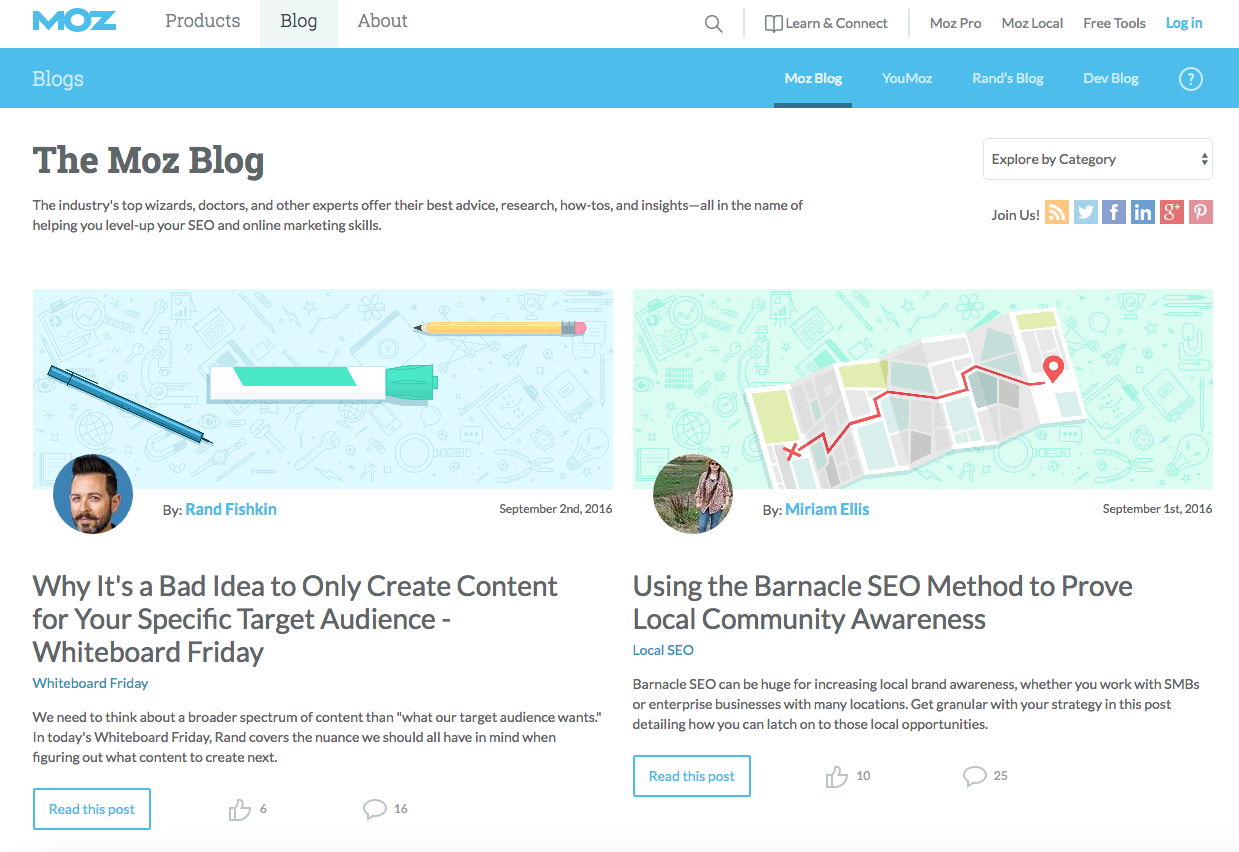1239x852 pixels.
Task: Click the Pinterest icon
Action: (x=1200, y=212)
